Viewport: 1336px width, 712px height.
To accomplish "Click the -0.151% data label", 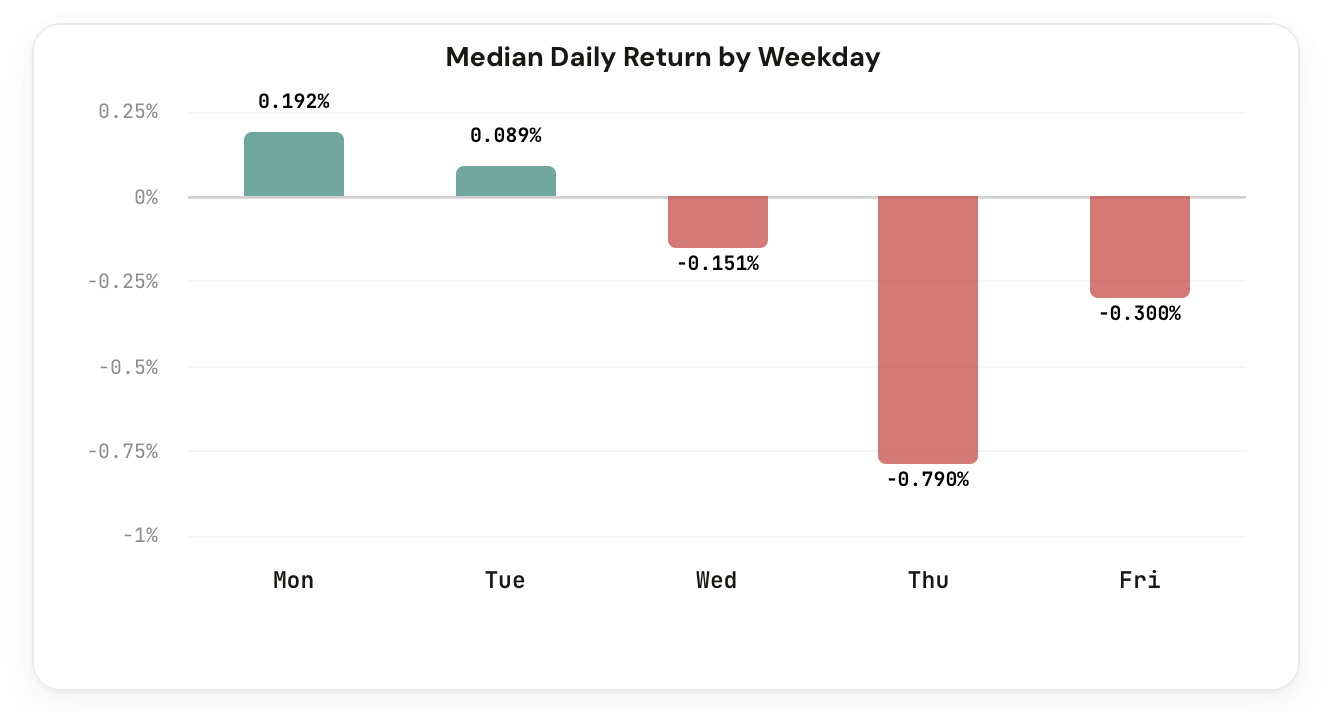I will point(718,264).
